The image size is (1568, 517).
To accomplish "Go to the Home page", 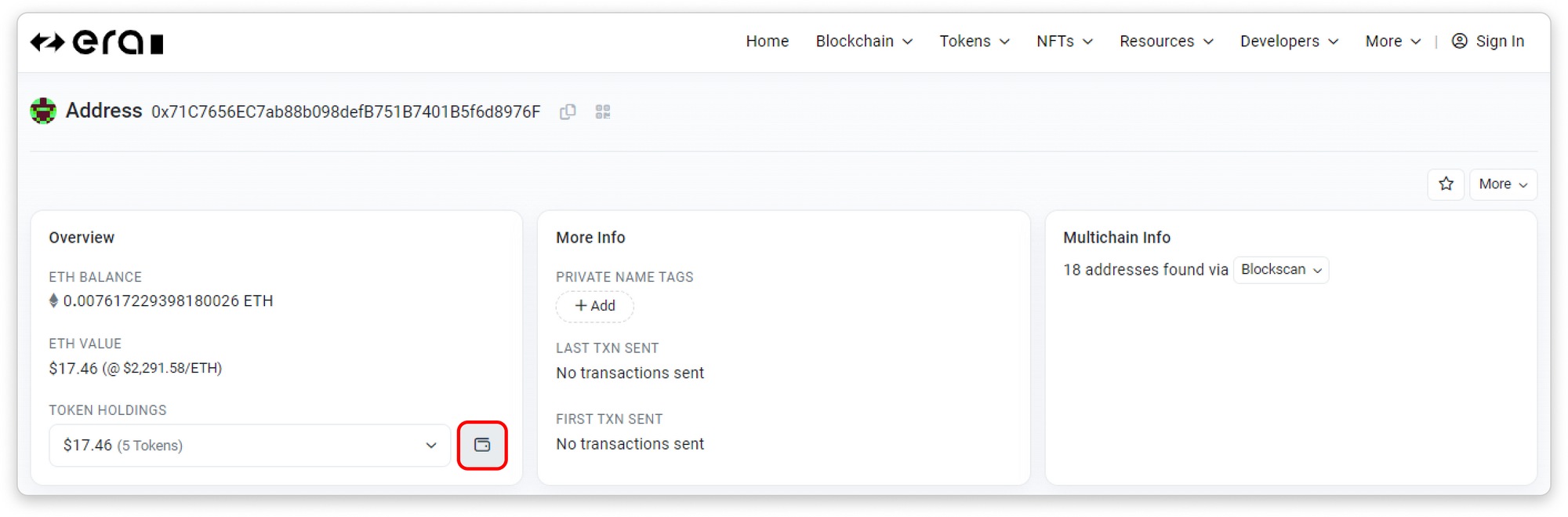I will pyautogui.click(x=767, y=42).
